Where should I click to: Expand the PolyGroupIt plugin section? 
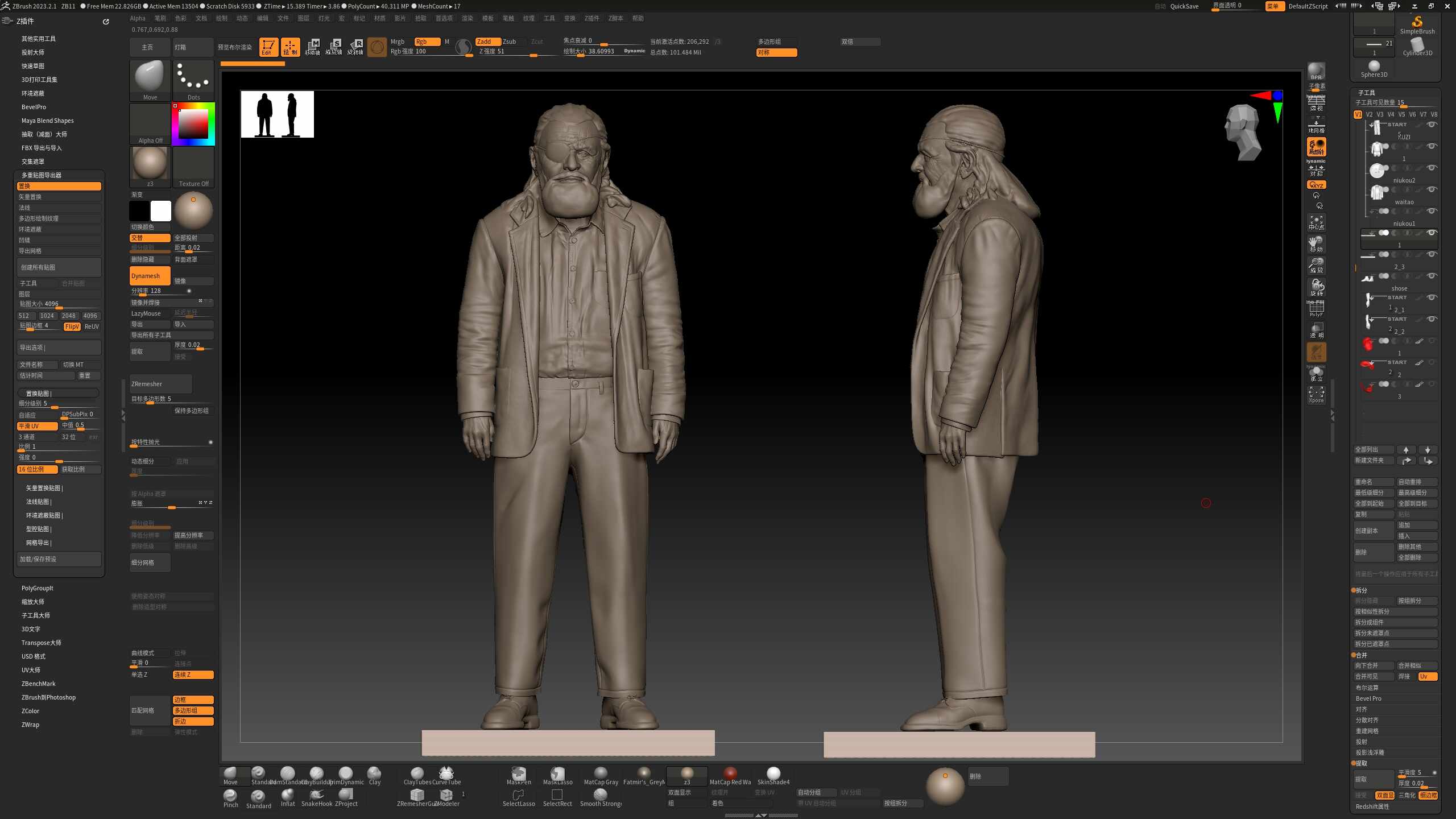point(38,588)
